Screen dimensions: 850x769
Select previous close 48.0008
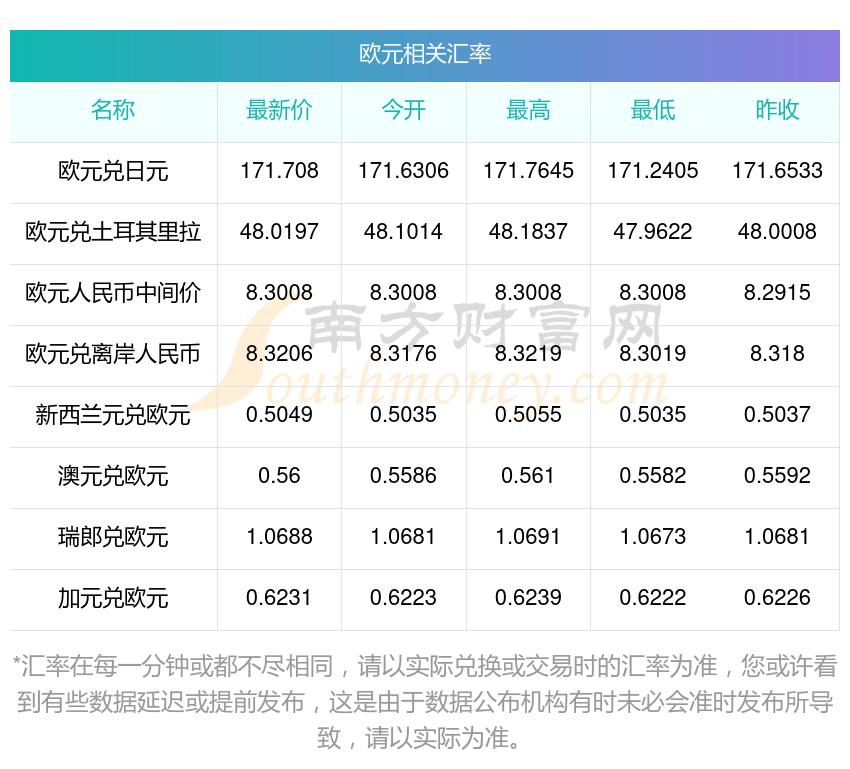point(777,232)
